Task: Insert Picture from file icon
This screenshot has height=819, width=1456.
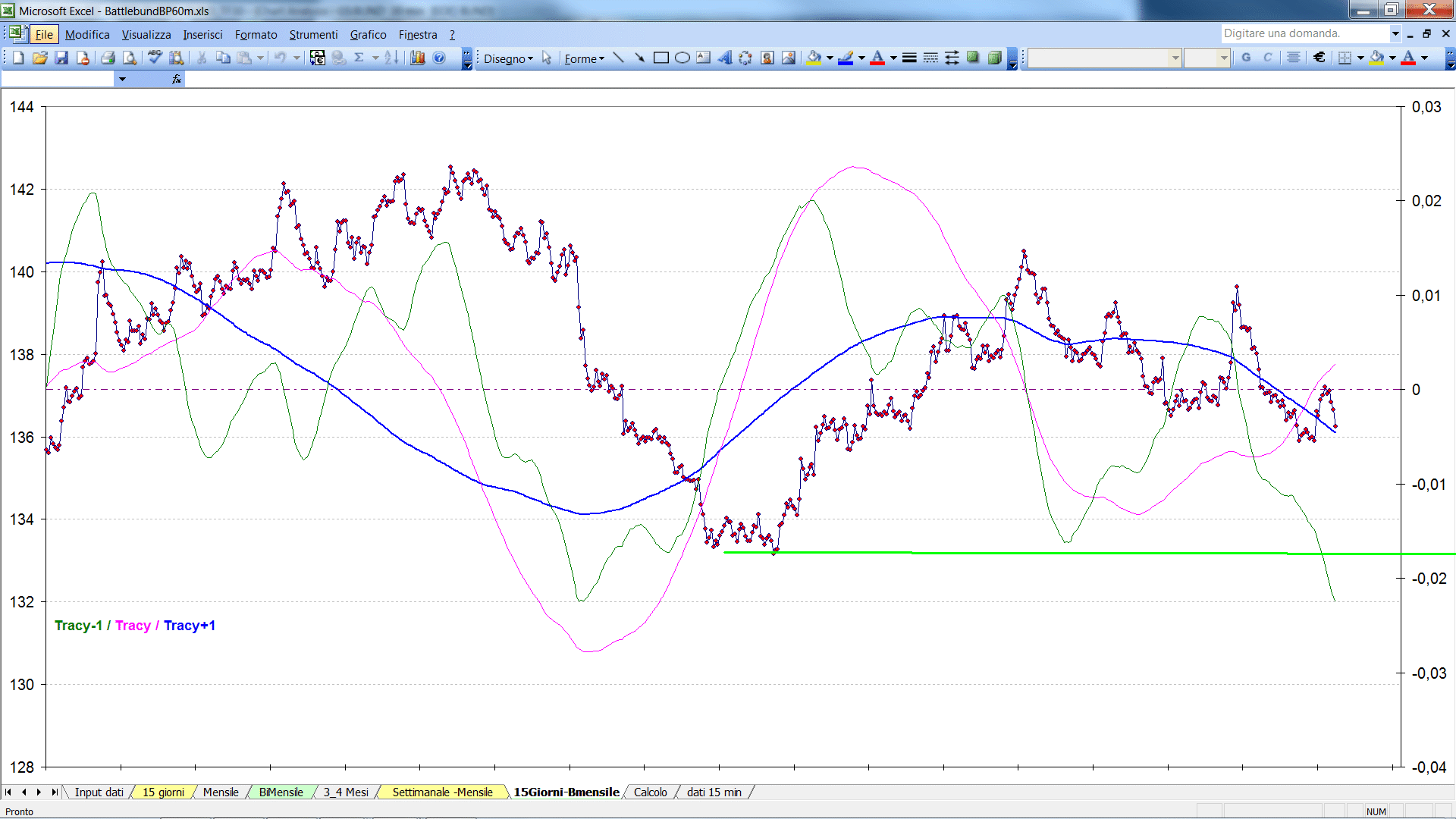Action: [789, 58]
